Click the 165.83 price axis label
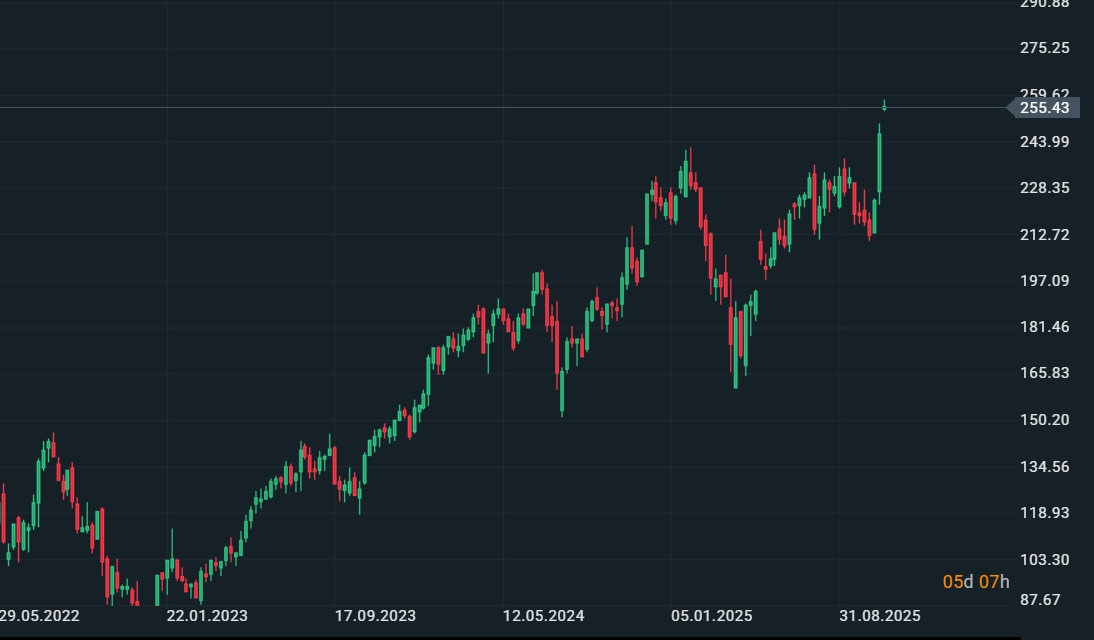 tap(1044, 373)
